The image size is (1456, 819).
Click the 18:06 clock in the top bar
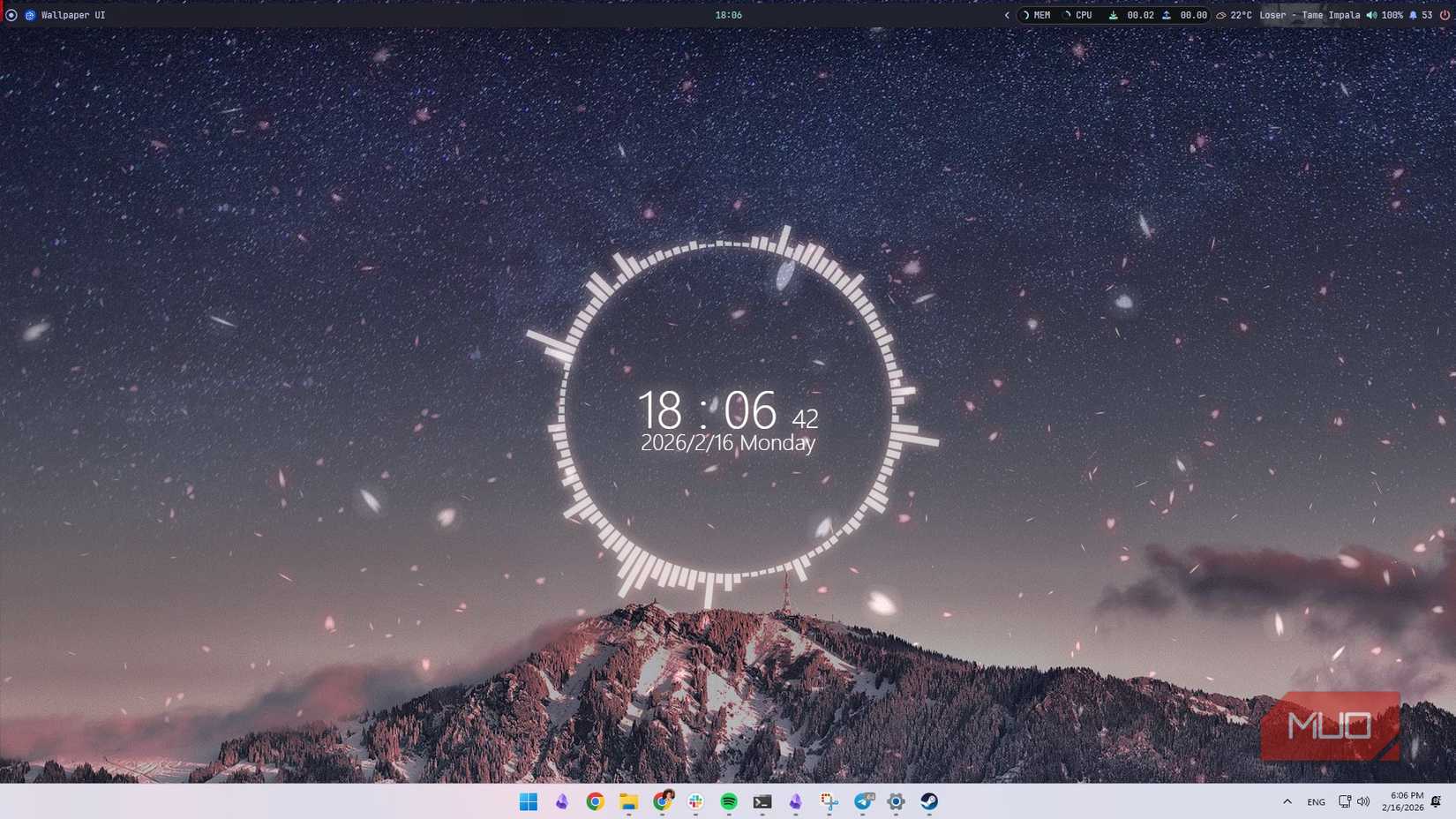(x=730, y=14)
